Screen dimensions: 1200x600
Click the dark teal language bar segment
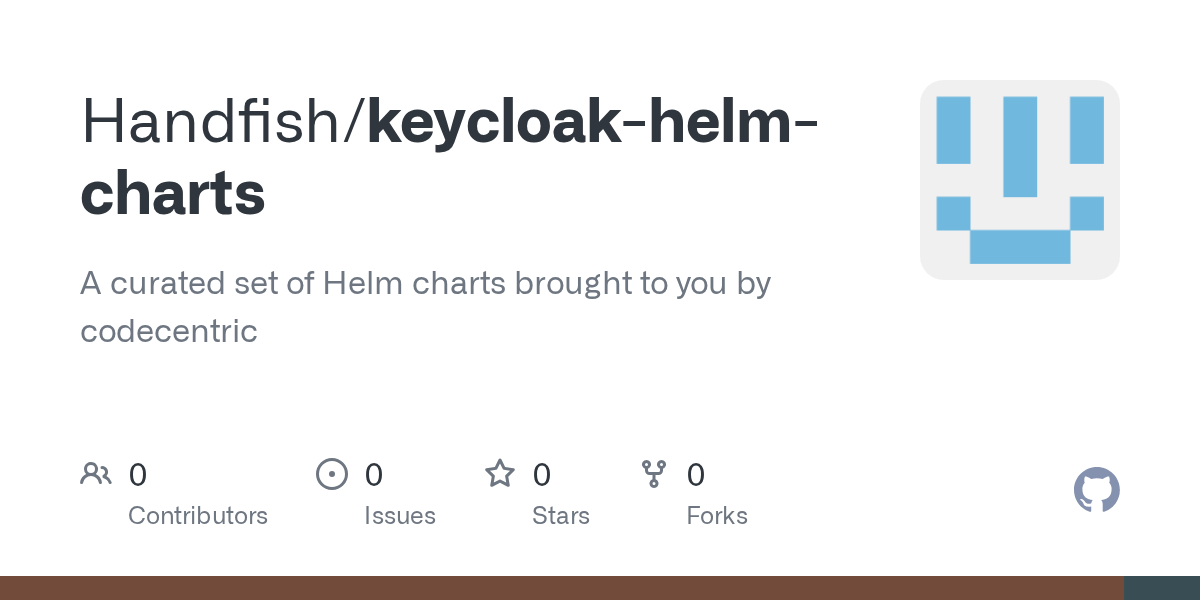(1162, 588)
